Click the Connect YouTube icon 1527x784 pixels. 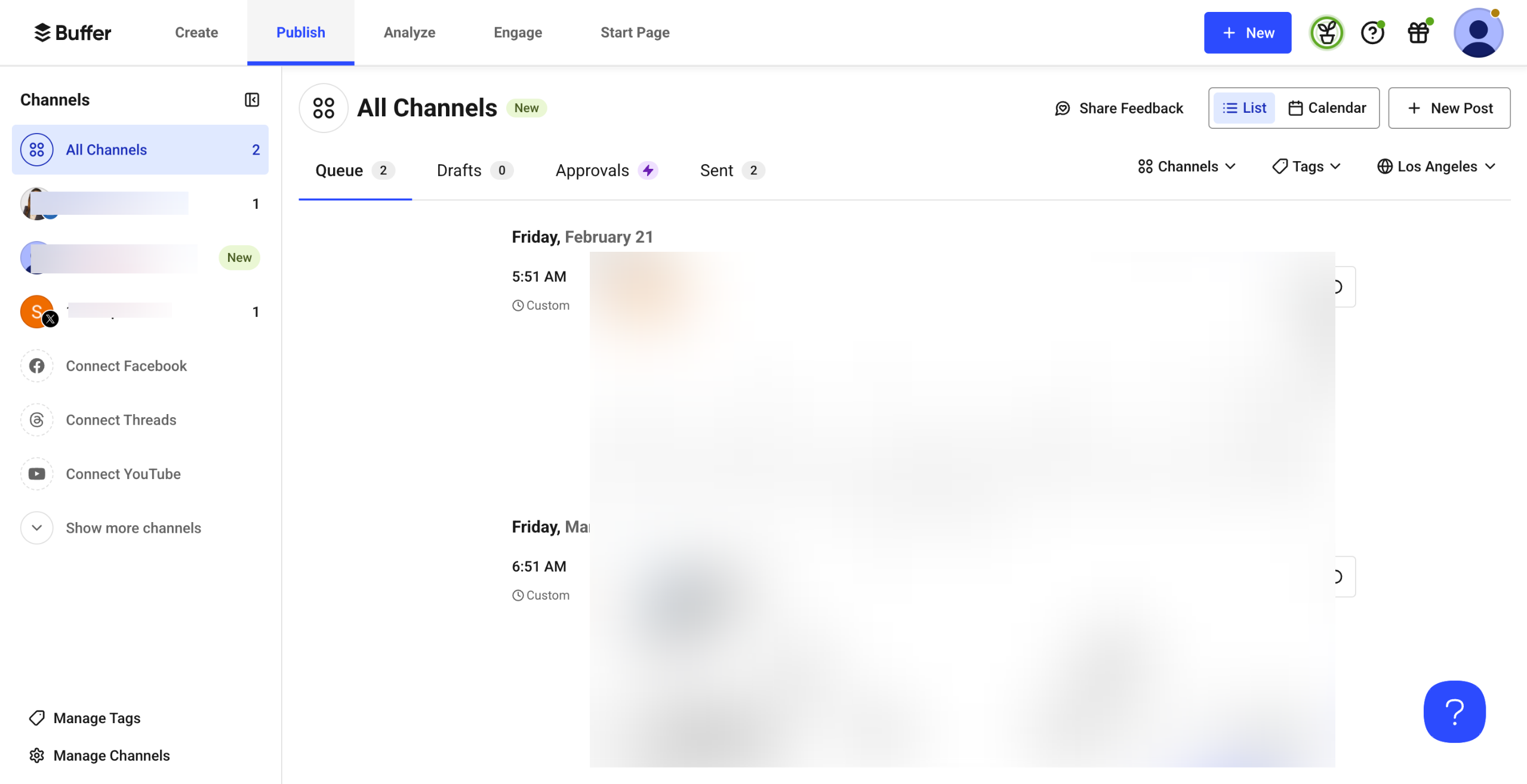point(37,474)
